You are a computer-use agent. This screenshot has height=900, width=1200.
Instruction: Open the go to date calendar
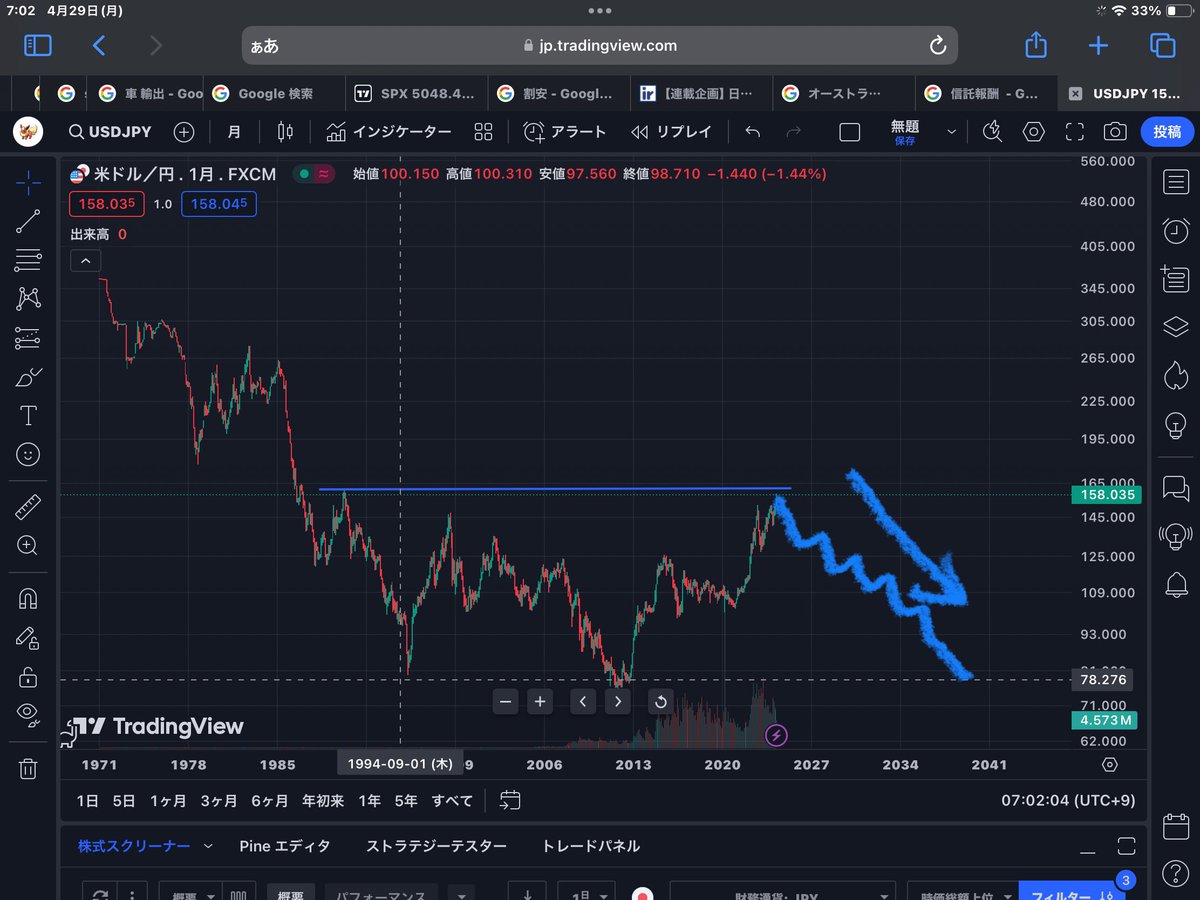[510, 800]
